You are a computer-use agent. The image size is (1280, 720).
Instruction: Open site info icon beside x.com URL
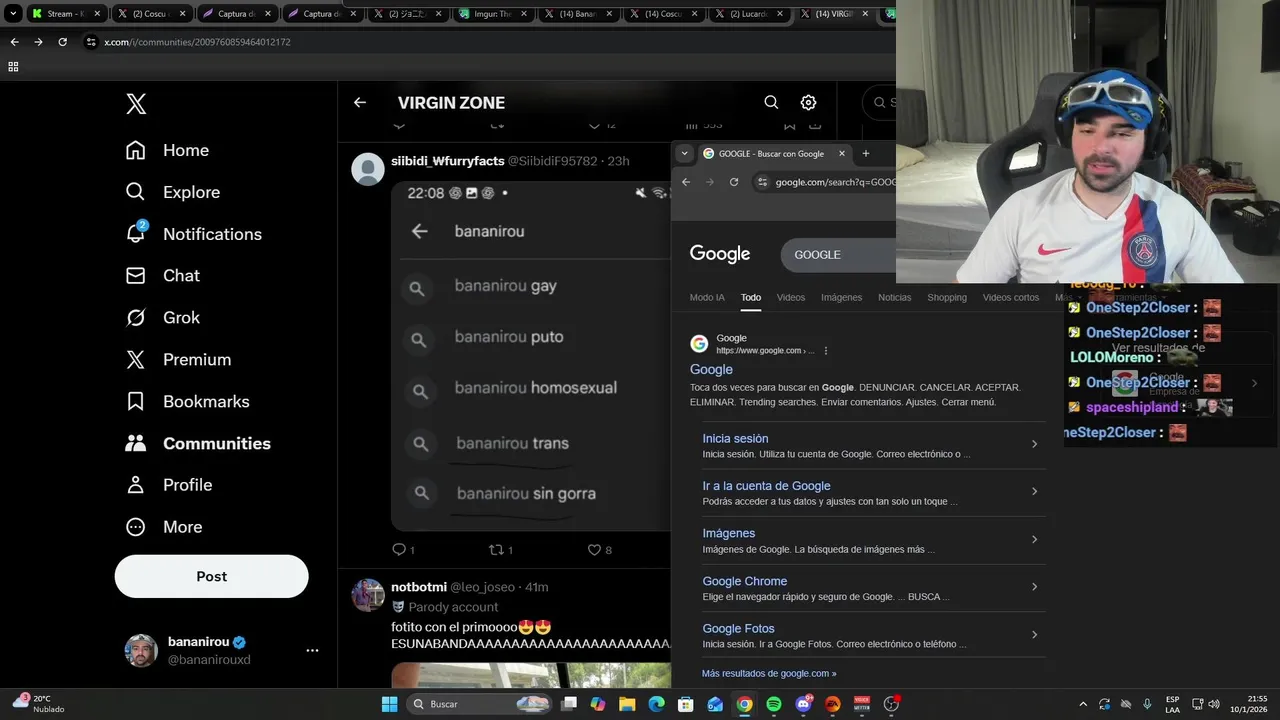tap(91, 42)
